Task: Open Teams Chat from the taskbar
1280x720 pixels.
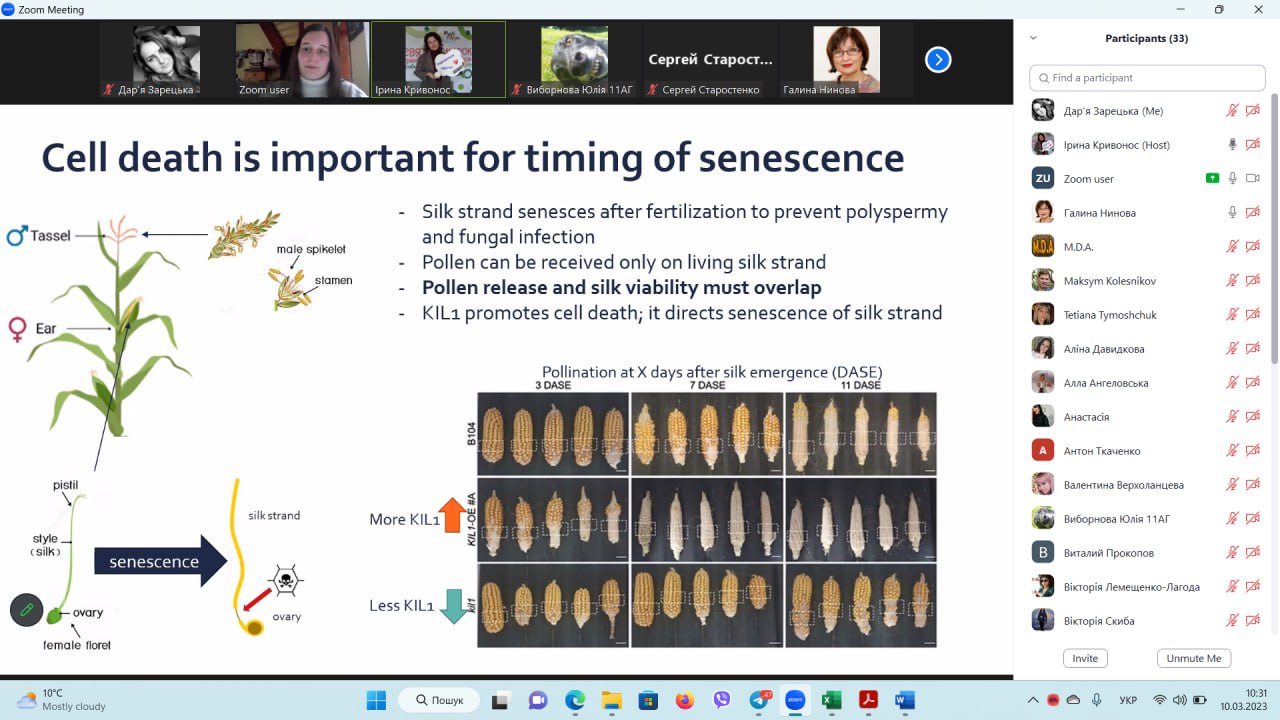Action: tap(538, 700)
